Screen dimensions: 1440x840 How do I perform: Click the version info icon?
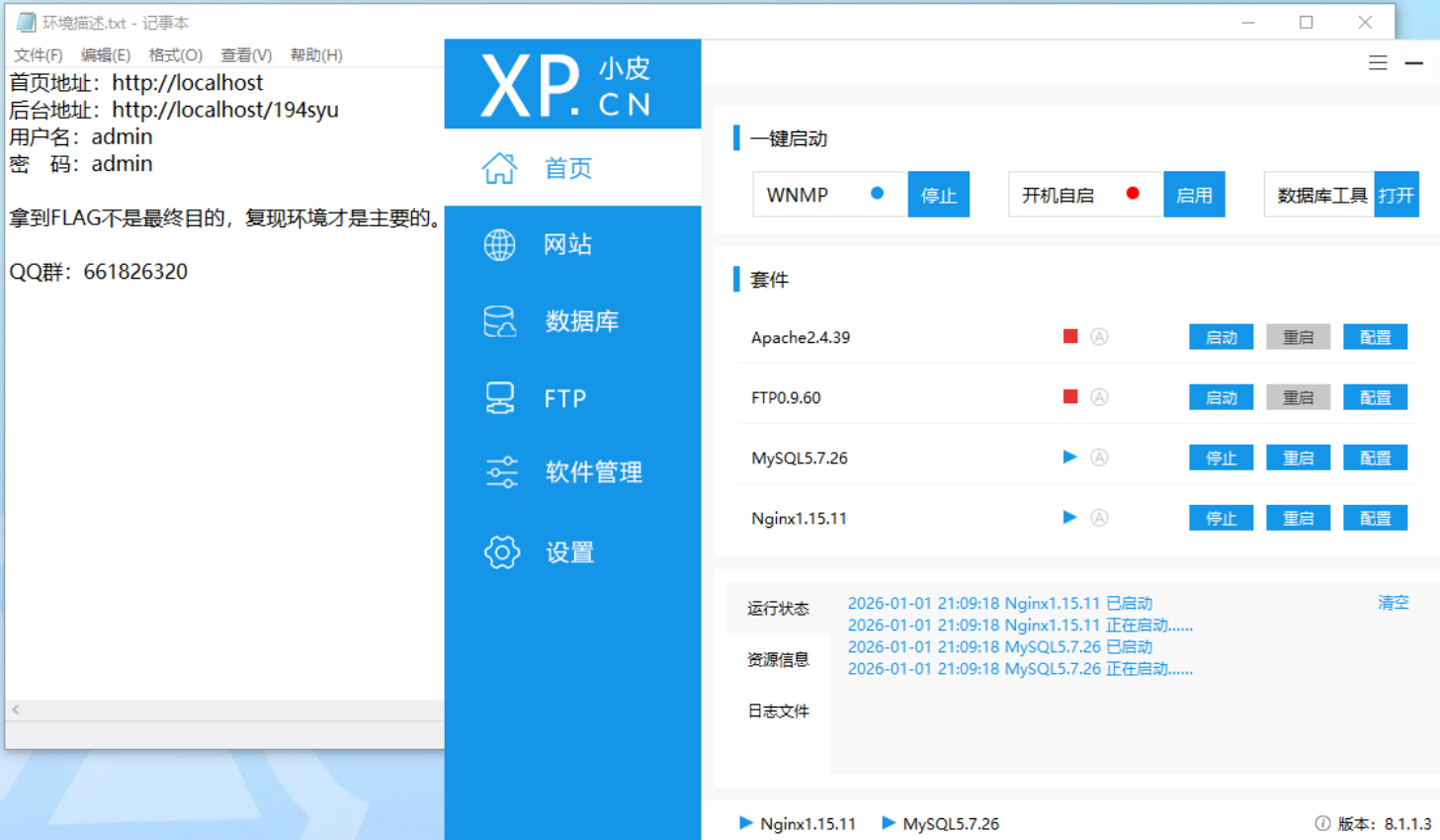coord(1322,823)
